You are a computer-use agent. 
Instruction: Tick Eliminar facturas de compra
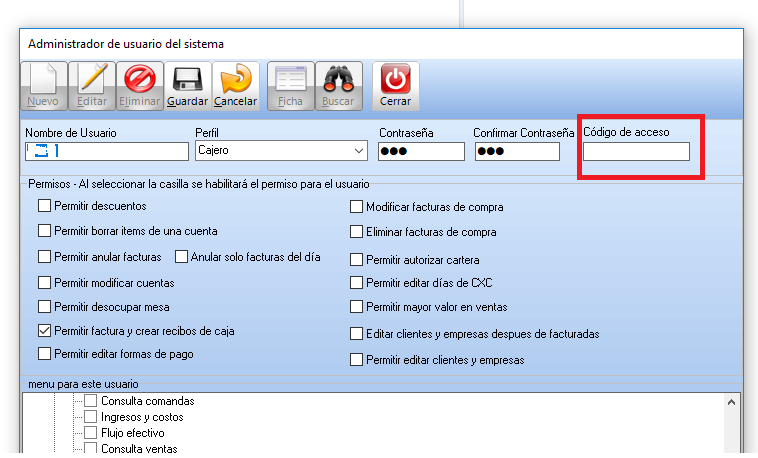pos(356,232)
